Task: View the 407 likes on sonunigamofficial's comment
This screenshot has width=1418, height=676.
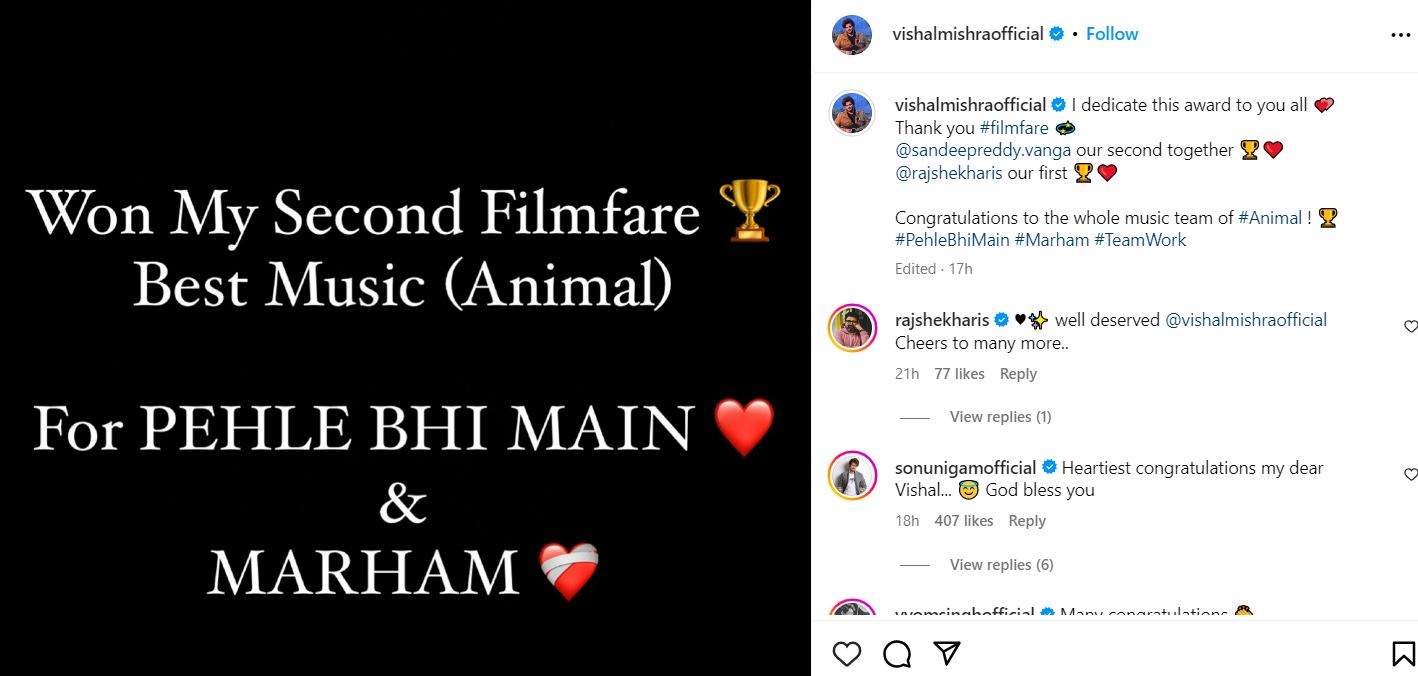Action: coord(963,520)
